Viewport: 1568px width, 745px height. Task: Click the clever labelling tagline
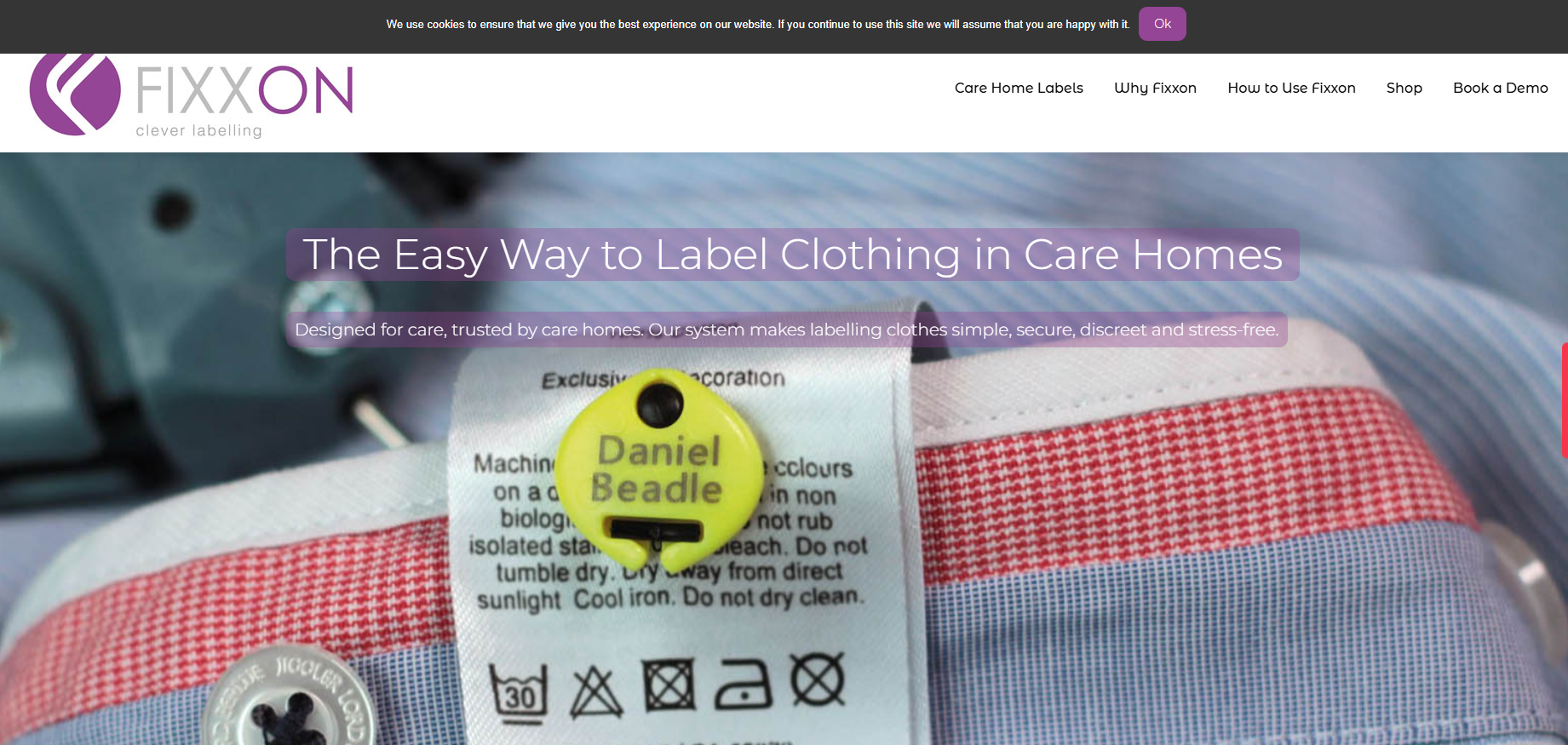click(x=198, y=130)
